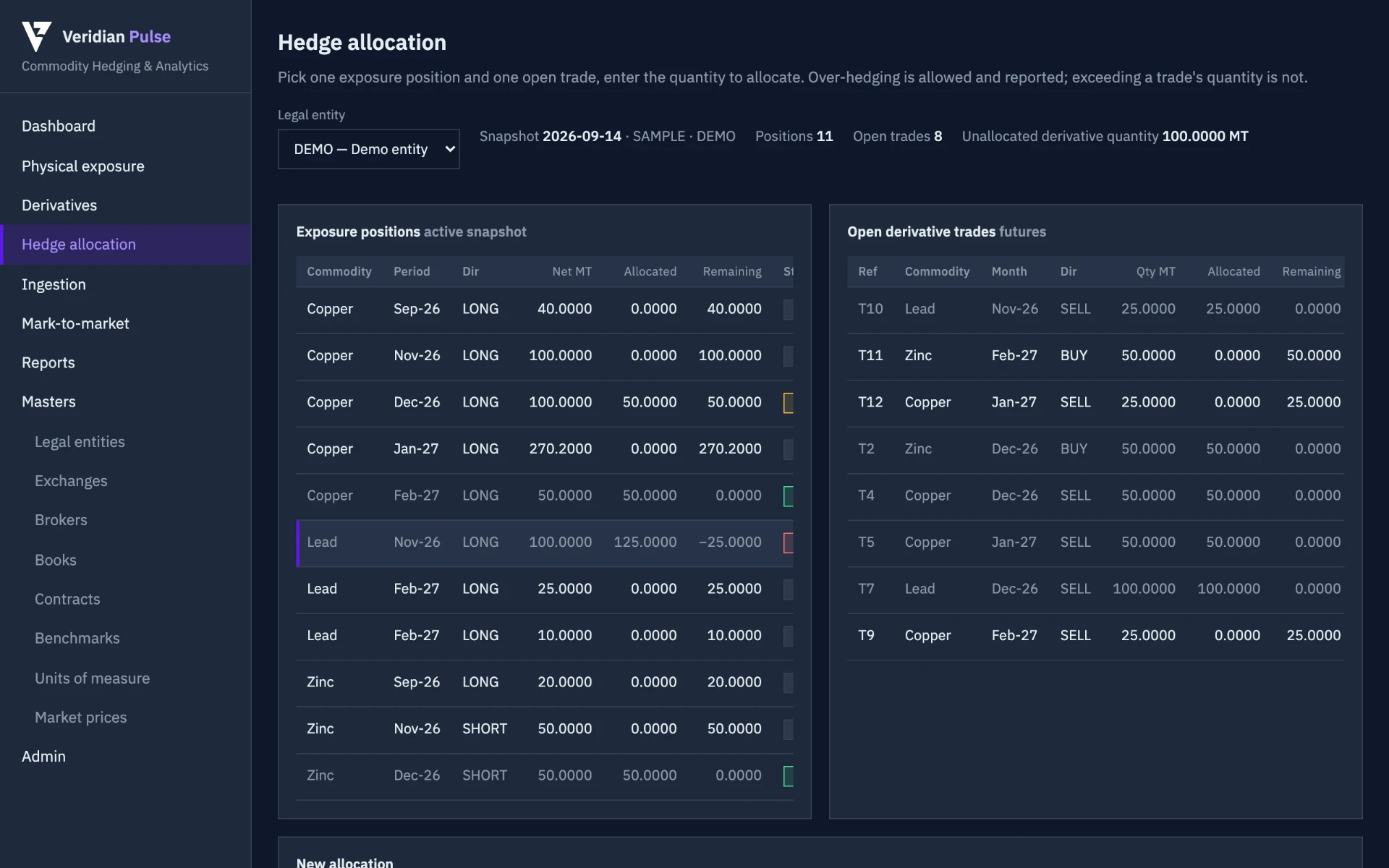Click the Veridian Pulse logo icon
The image size is (1389, 868).
pyautogui.click(x=36, y=36)
